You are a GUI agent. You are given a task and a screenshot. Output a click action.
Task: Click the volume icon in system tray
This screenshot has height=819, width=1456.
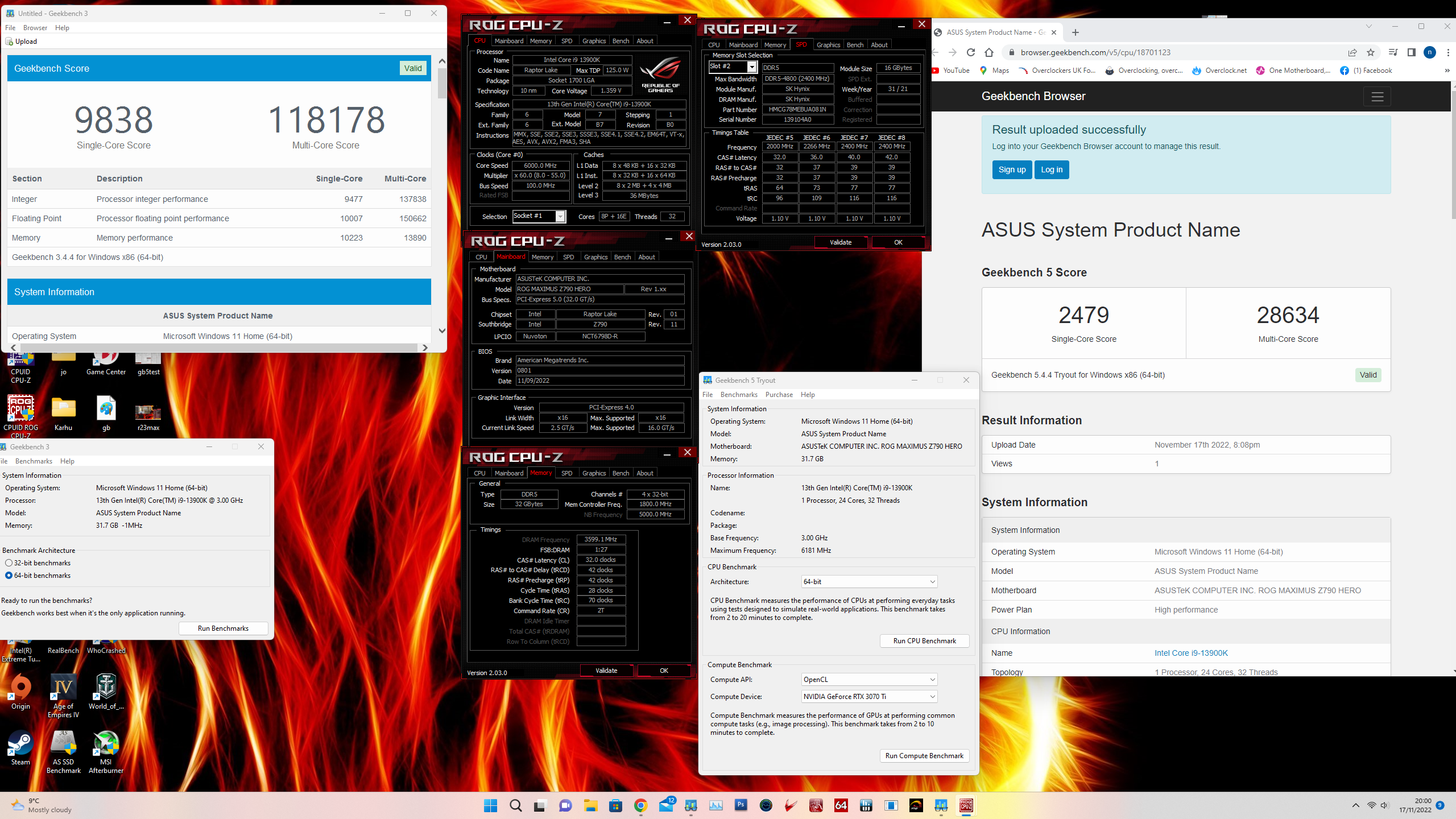[1384, 805]
